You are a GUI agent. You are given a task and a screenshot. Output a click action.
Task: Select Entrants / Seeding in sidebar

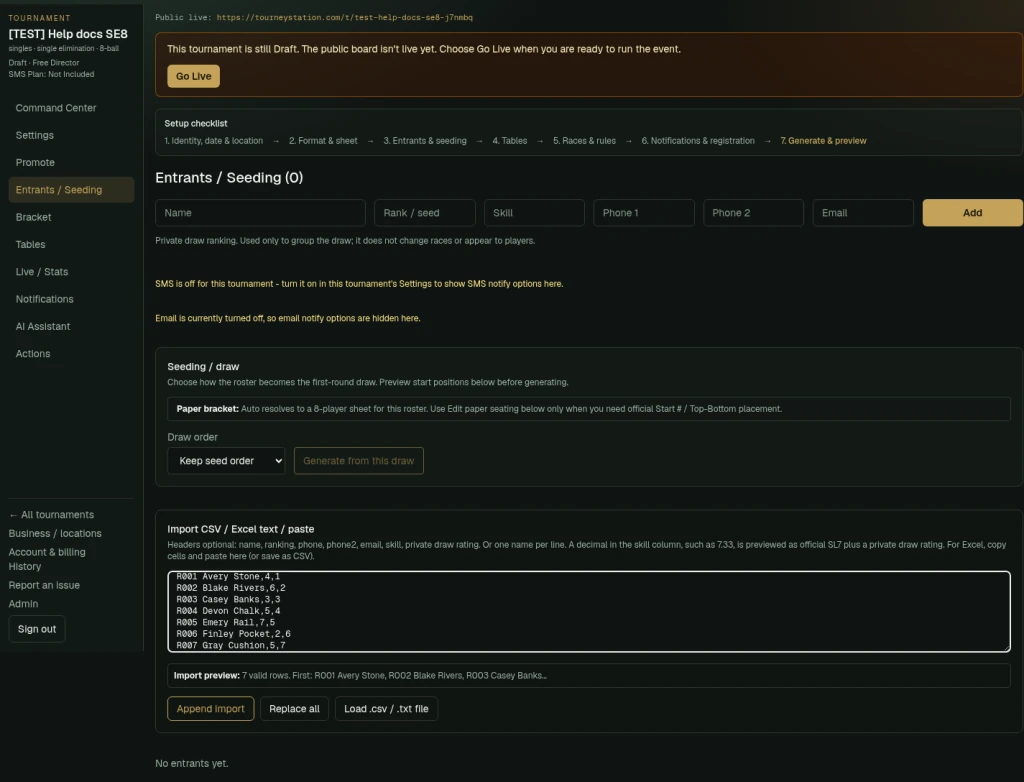point(71,189)
